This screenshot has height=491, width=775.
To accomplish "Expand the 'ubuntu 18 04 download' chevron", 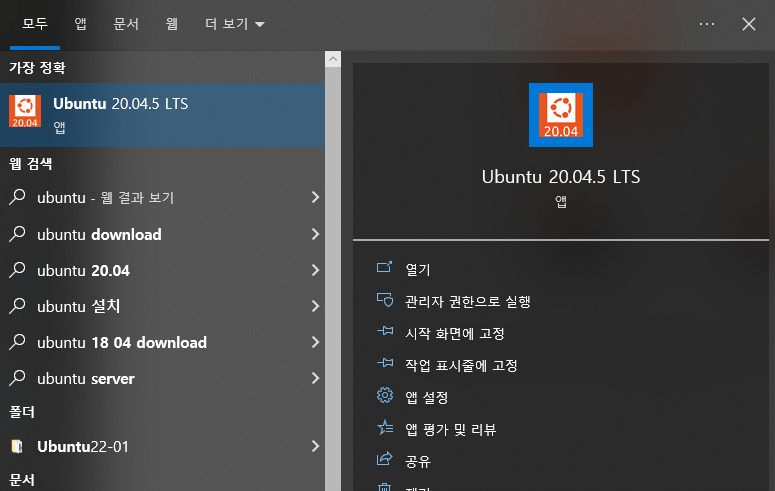I will [x=315, y=342].
